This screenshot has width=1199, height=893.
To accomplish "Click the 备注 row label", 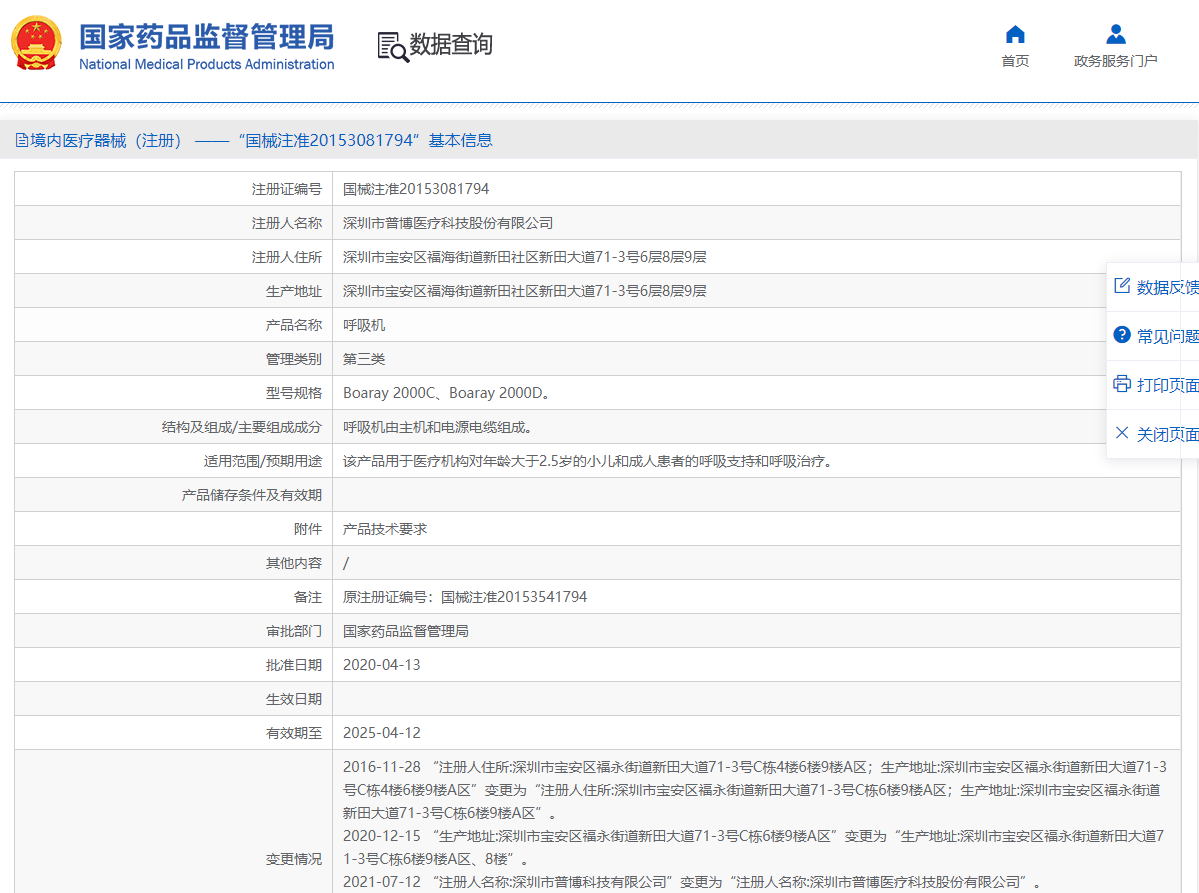I will click(307, 597).
